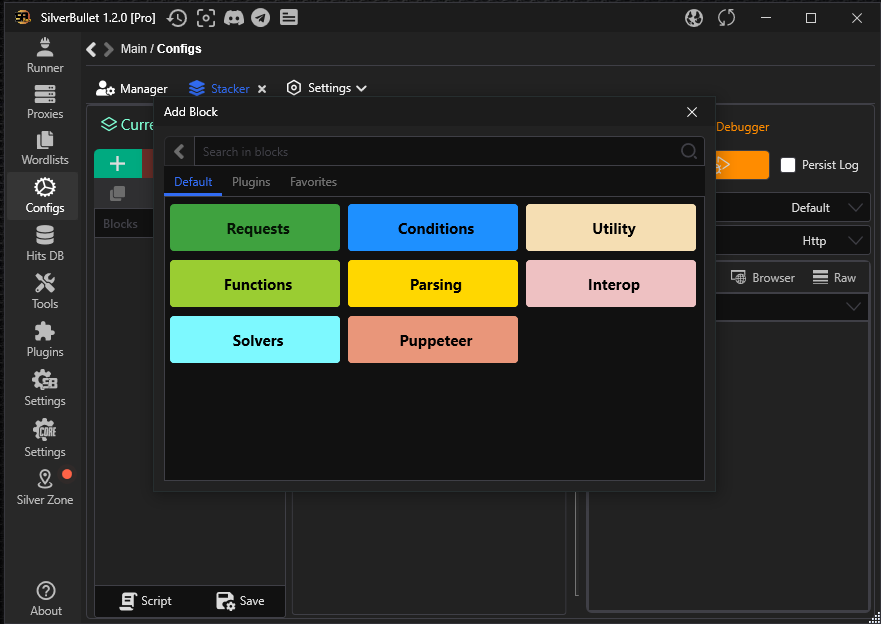Open SB Settings in the sidebar
The width and height of the screenshot is (881, 624).
coord(45,389)
